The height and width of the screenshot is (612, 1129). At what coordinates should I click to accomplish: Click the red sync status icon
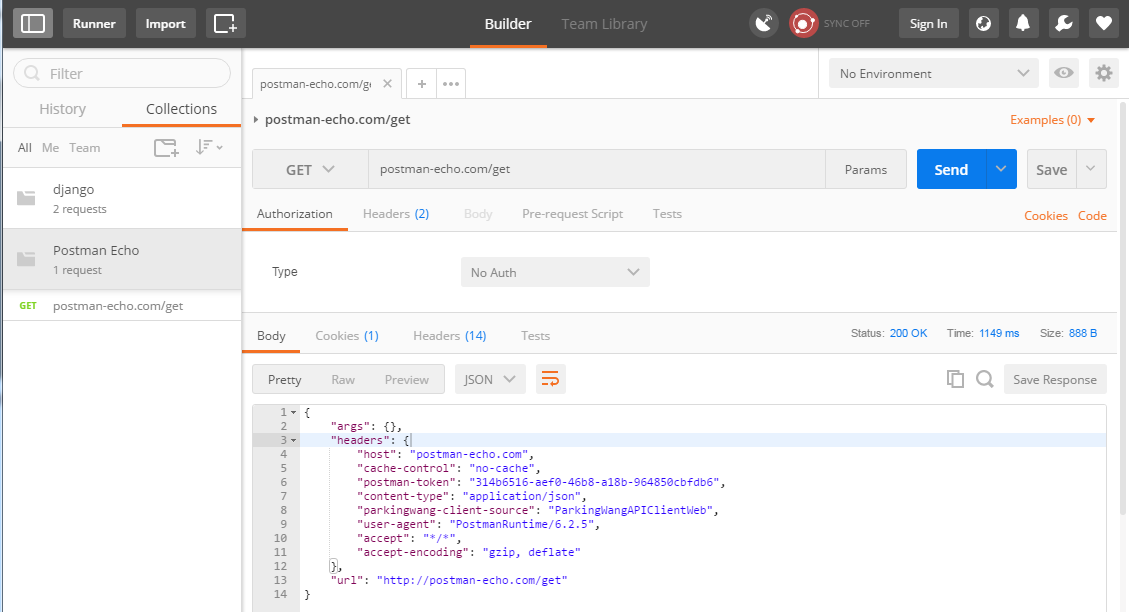click(x=804, y=24)
